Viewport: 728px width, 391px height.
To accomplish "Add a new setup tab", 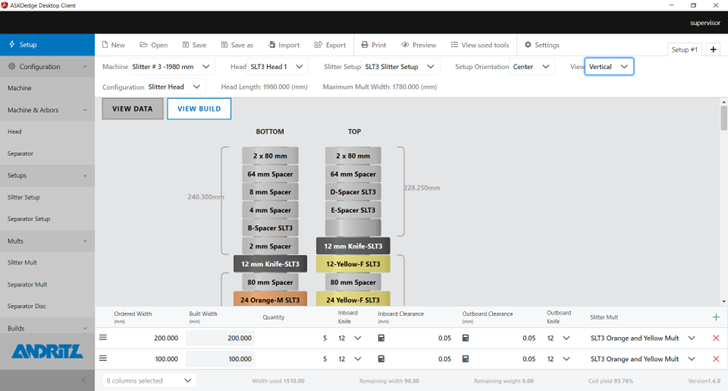I will click(x=713, y=49).
